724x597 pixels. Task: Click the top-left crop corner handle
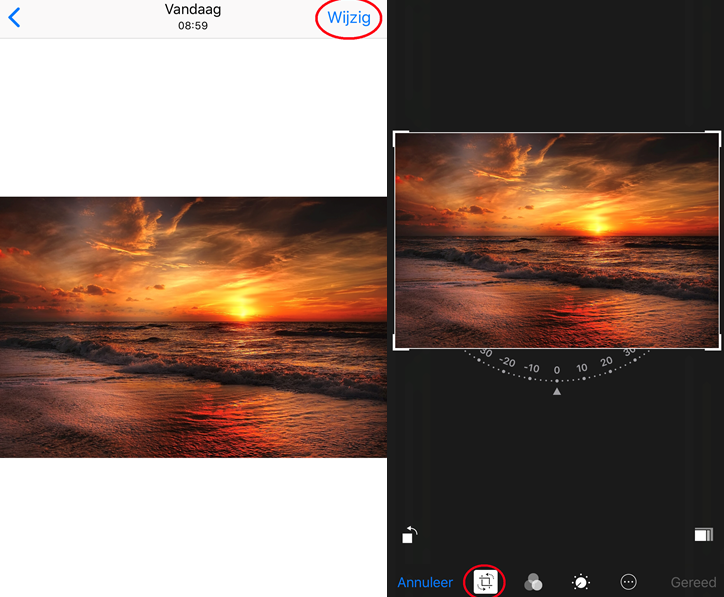tap(398, 137)
